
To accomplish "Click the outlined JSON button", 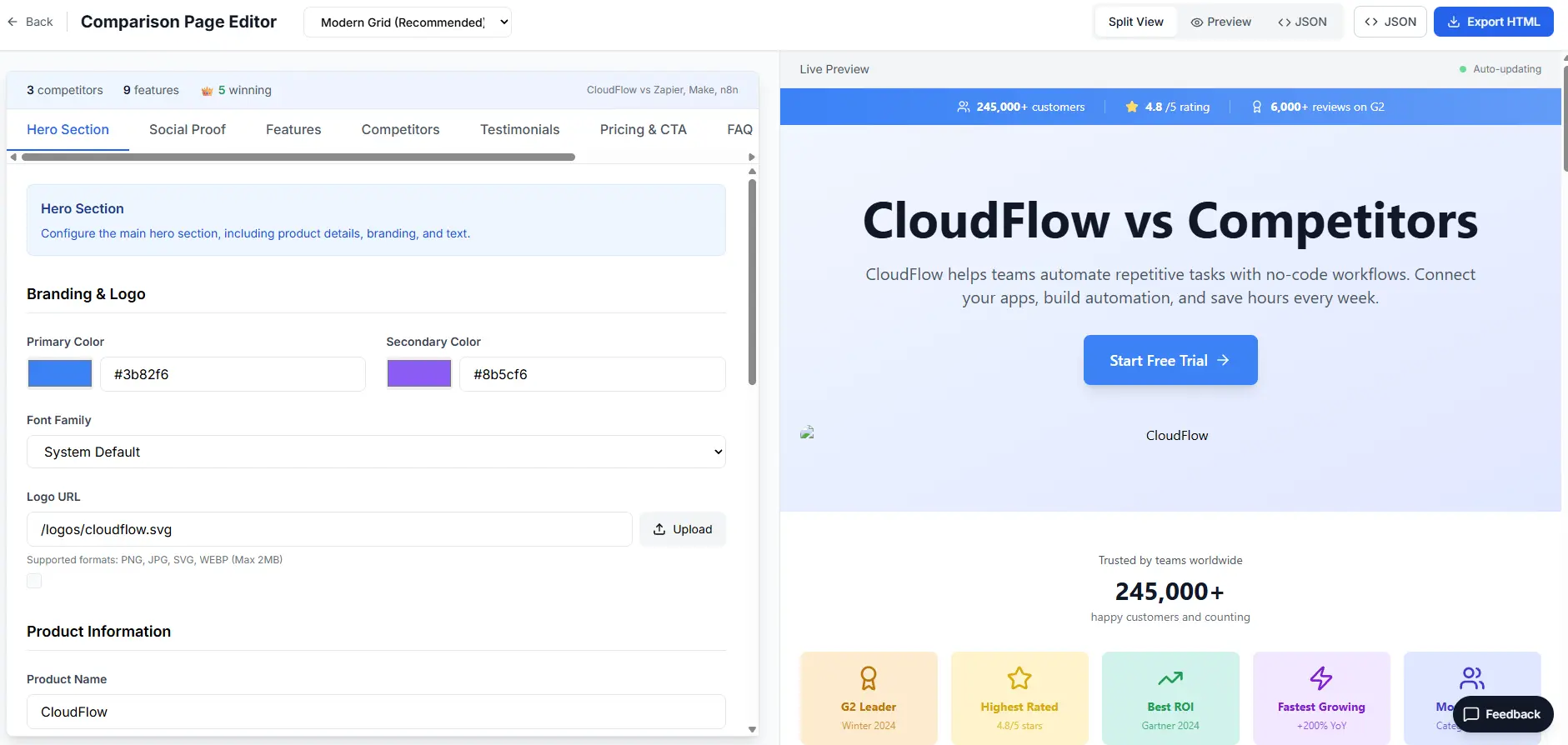I will pyautogui.click(x=1390, y=22).
